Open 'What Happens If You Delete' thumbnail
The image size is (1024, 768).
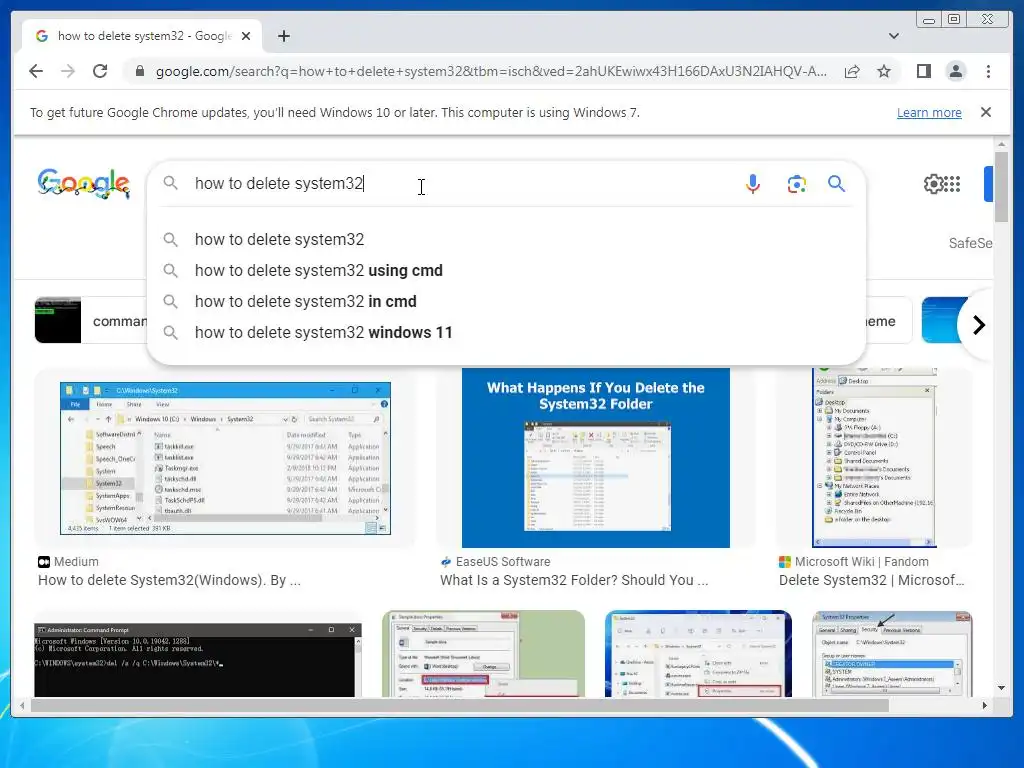[x=596, y=458]
